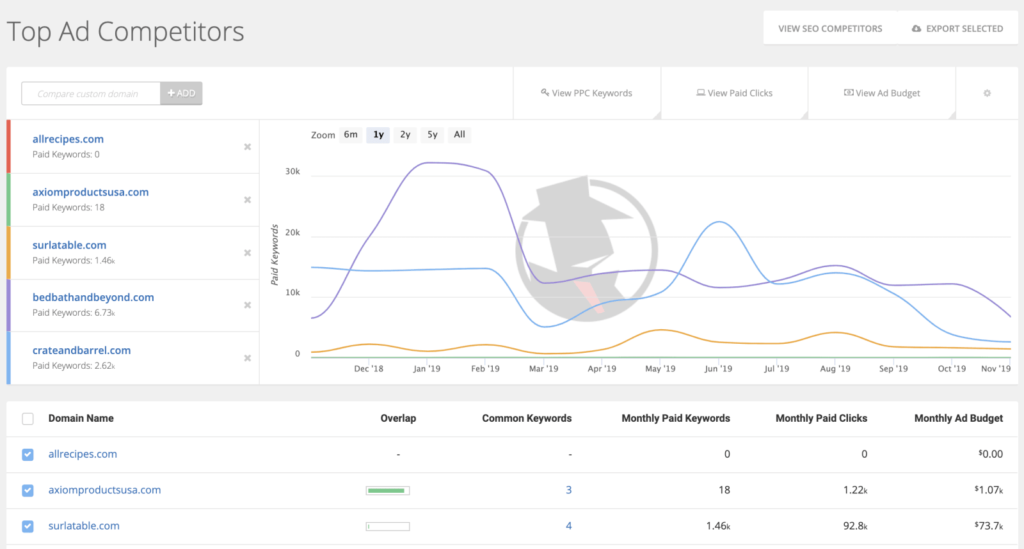Viewport: 1024px width, 549px height.
Task: Click the Export Selected button
Action: (957, 29)
